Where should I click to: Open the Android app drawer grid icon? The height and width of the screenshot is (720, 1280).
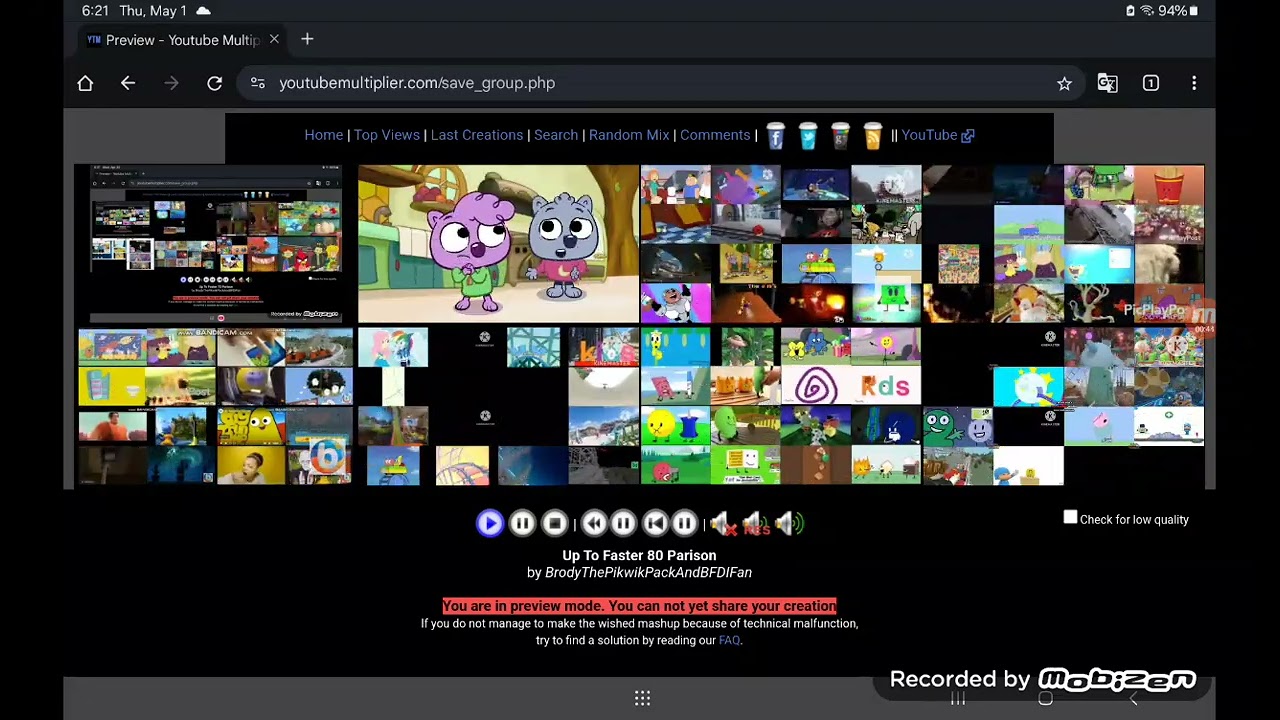pos(642,698)
